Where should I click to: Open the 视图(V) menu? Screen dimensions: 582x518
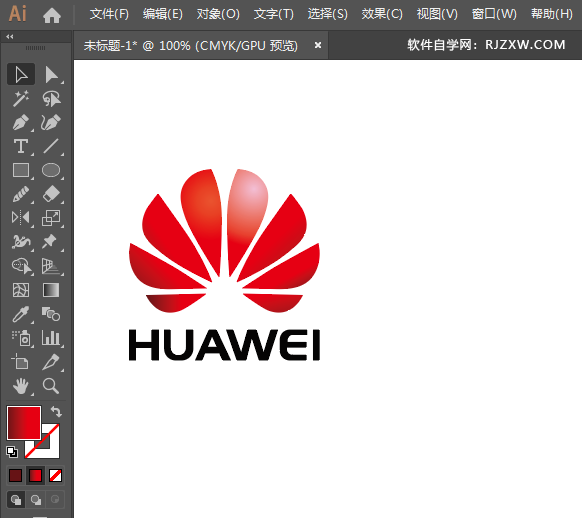tap(437, 14)
